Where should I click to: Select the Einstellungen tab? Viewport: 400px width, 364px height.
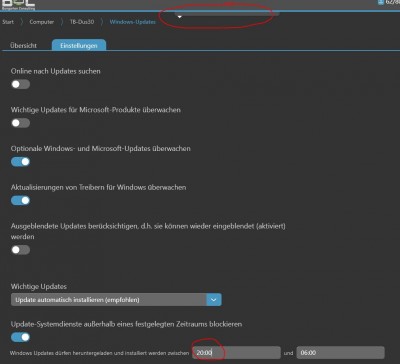coord(79,45)
